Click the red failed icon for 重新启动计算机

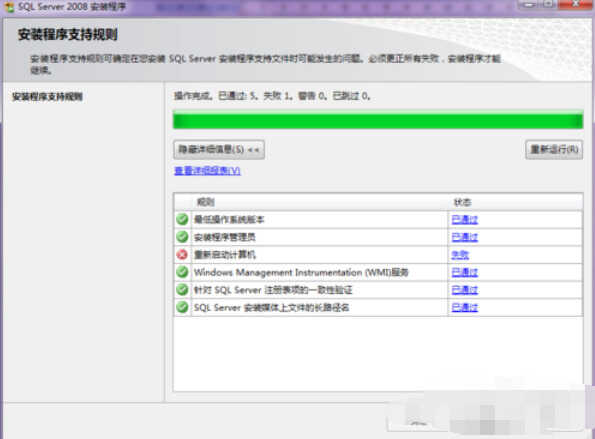click(182, 254)
